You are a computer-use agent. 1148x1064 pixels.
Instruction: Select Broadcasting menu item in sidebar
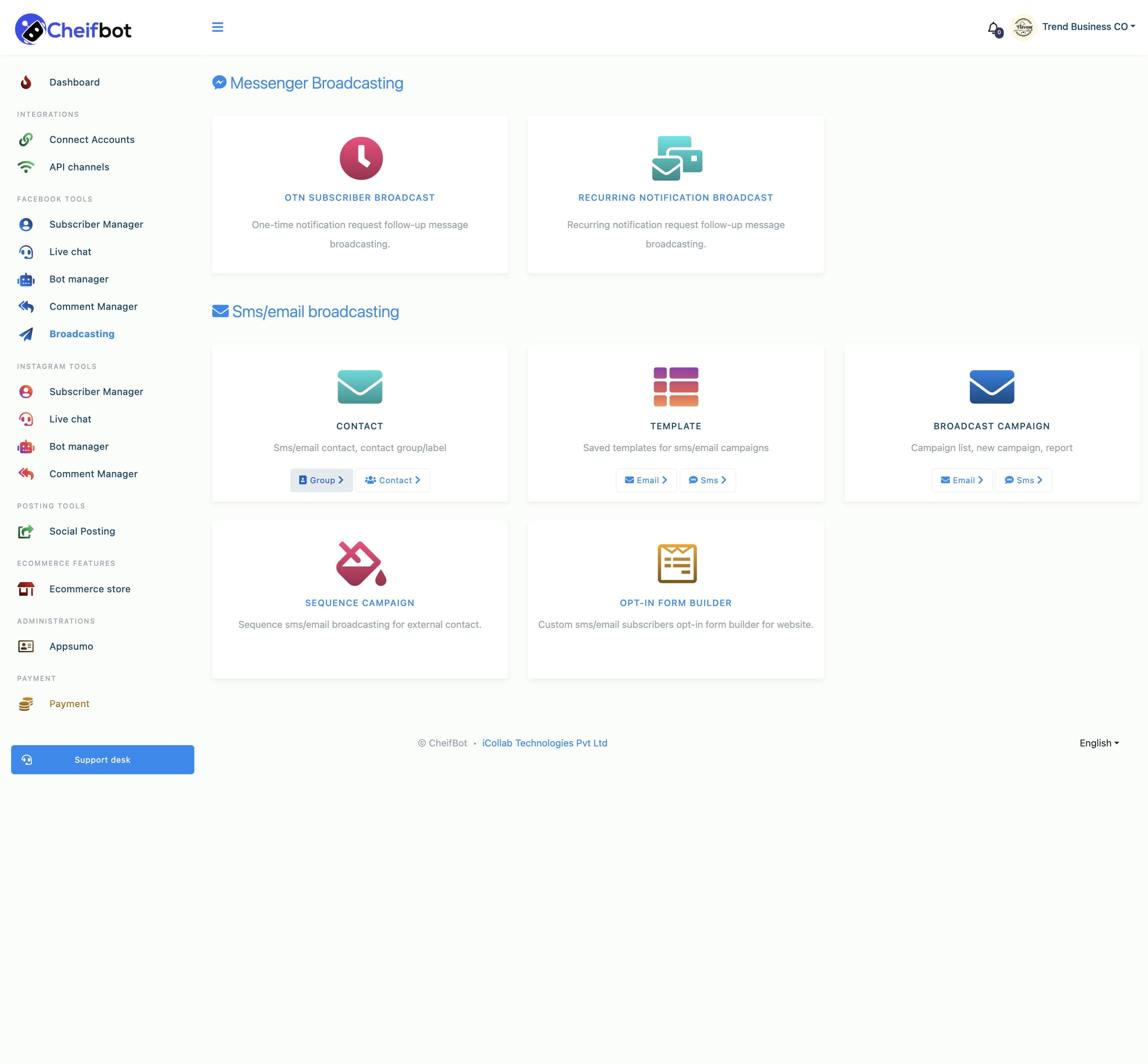(82, 333)
